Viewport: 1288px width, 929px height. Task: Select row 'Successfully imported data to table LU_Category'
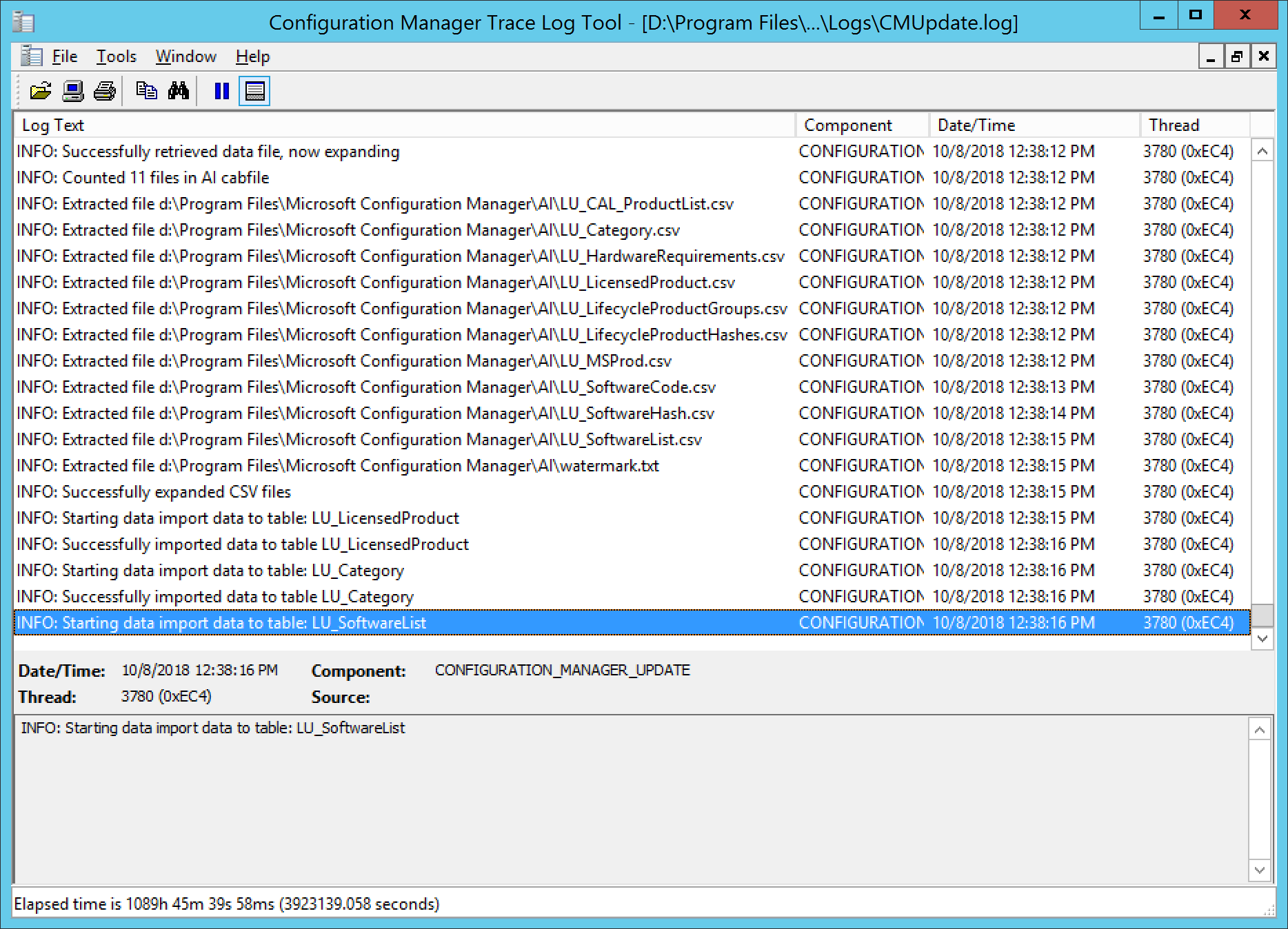632,596
